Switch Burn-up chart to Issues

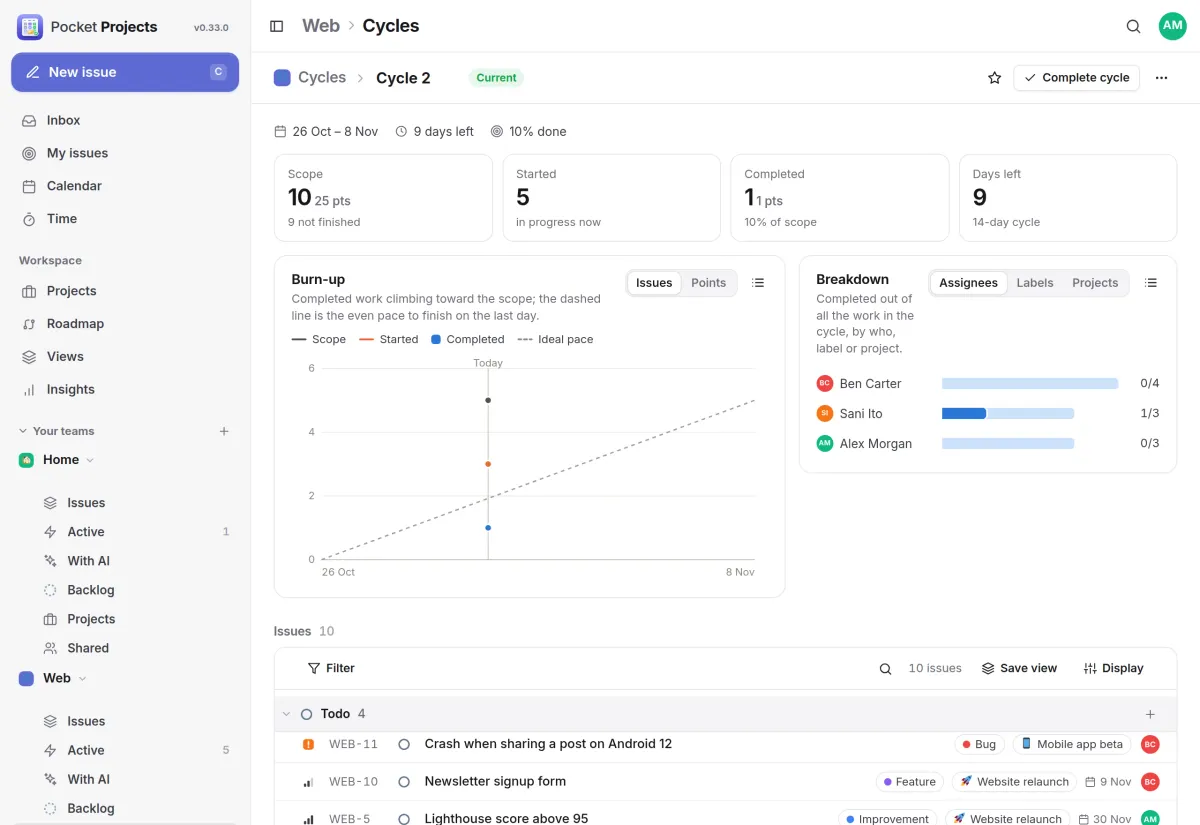(654, 283)
